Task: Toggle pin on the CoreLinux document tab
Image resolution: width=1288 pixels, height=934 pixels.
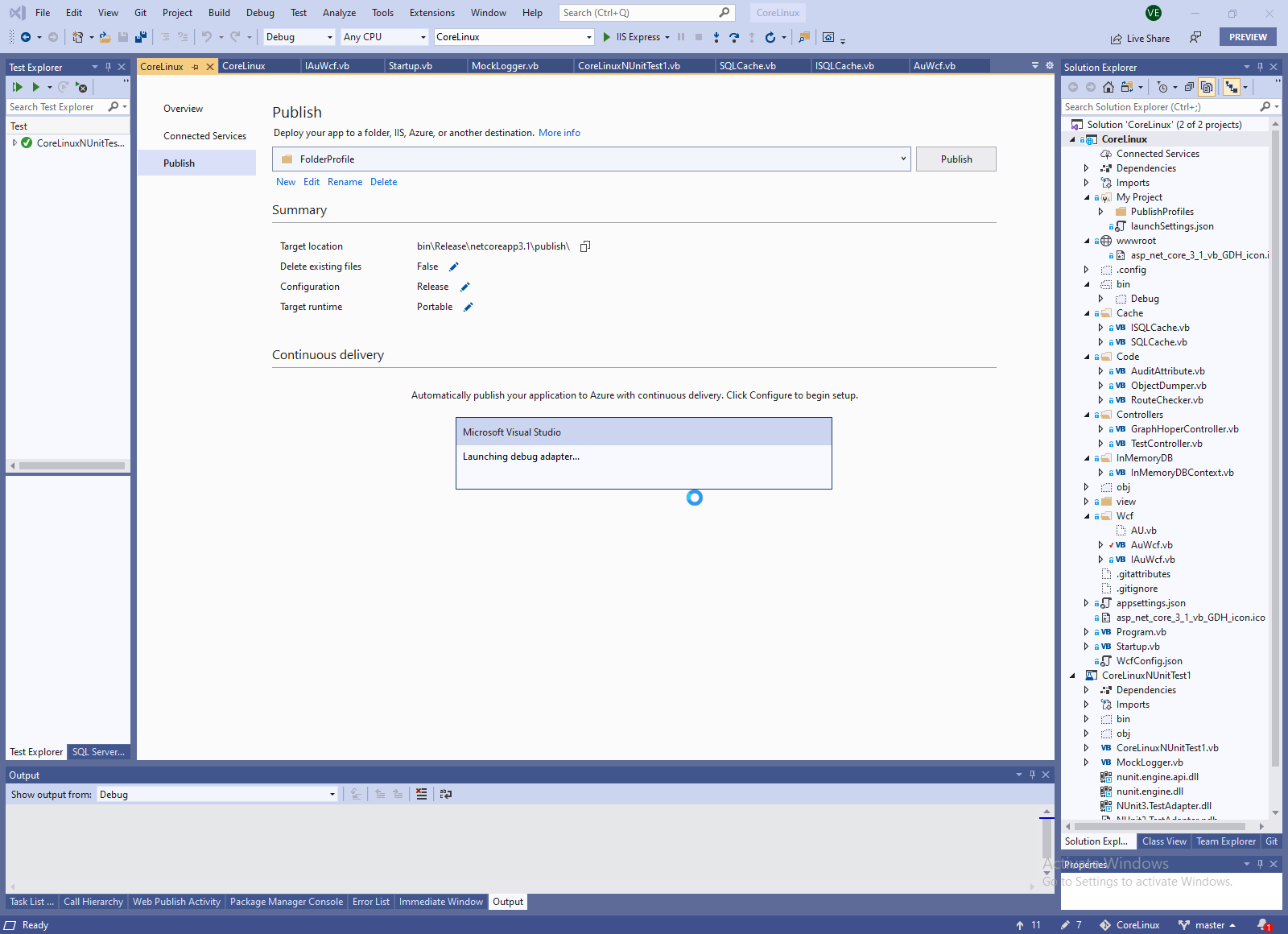Action: click(x=196, y=67)
